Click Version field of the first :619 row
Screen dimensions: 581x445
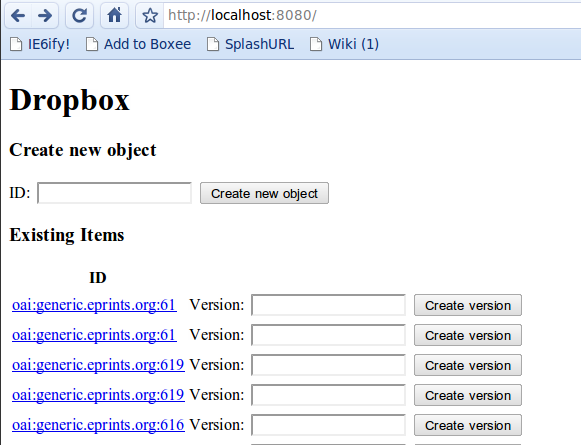point(328,365)
